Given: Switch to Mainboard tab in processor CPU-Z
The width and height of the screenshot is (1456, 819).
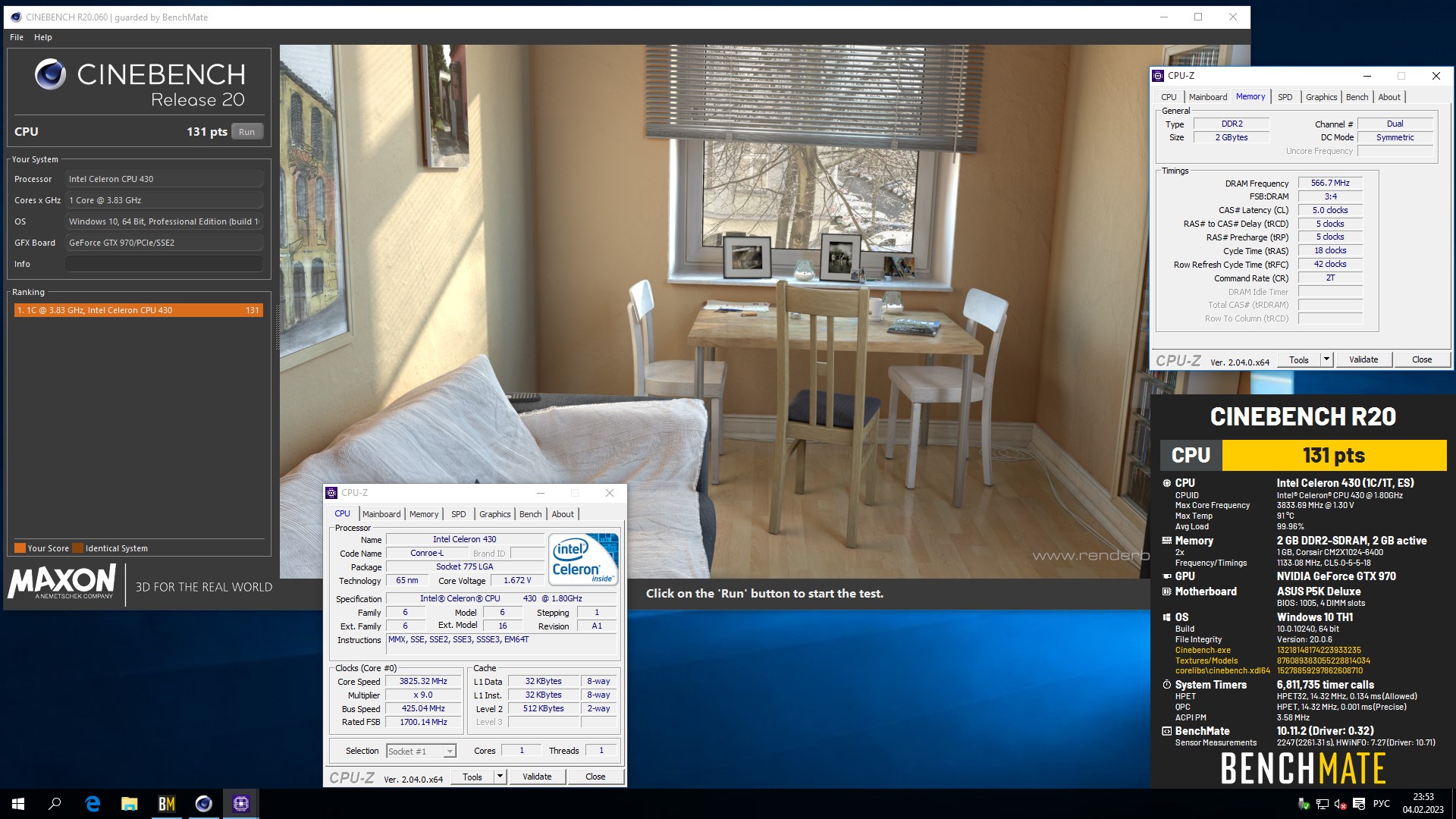Looking at the screenshot, I should coord(381,514).
